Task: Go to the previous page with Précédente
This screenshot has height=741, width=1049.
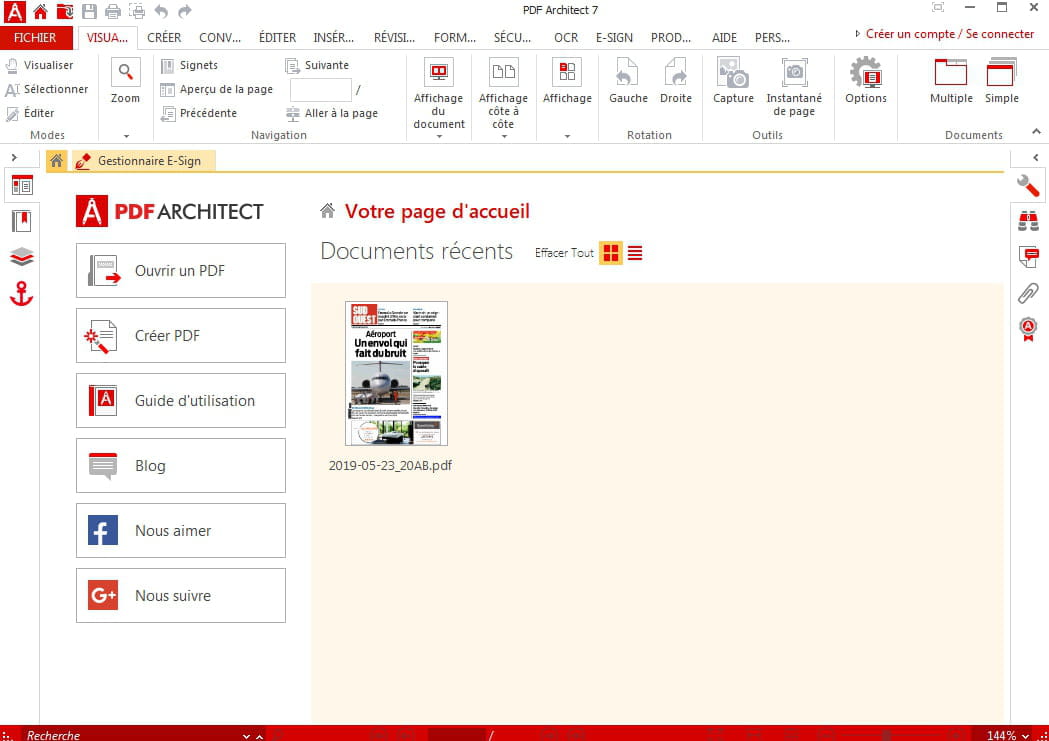Action: point(199,113)
